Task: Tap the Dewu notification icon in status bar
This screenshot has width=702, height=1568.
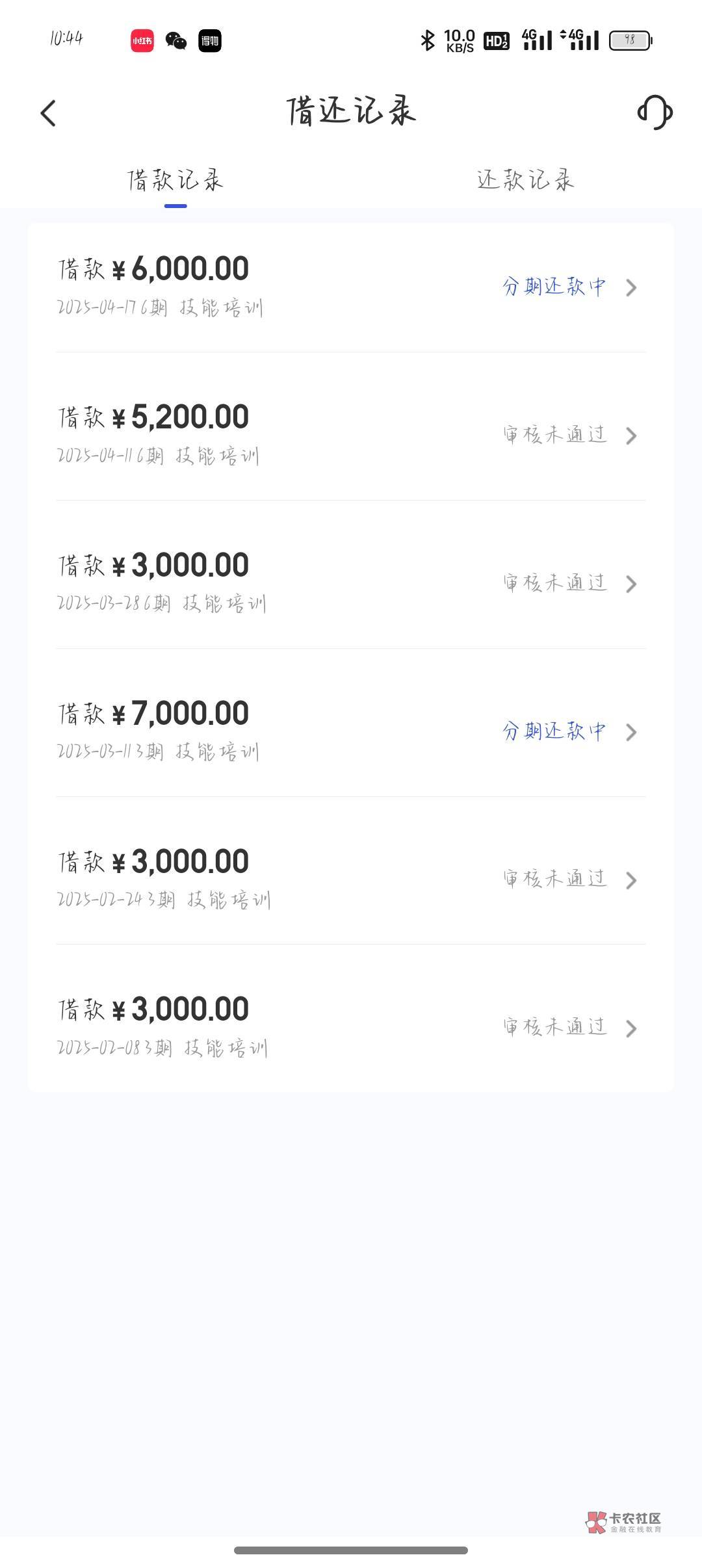Action: pos(210,41)
